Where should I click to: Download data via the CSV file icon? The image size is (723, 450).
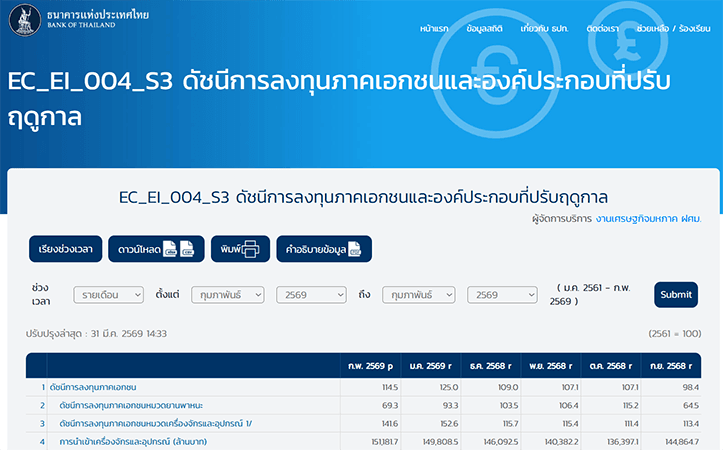coord(187,249)
